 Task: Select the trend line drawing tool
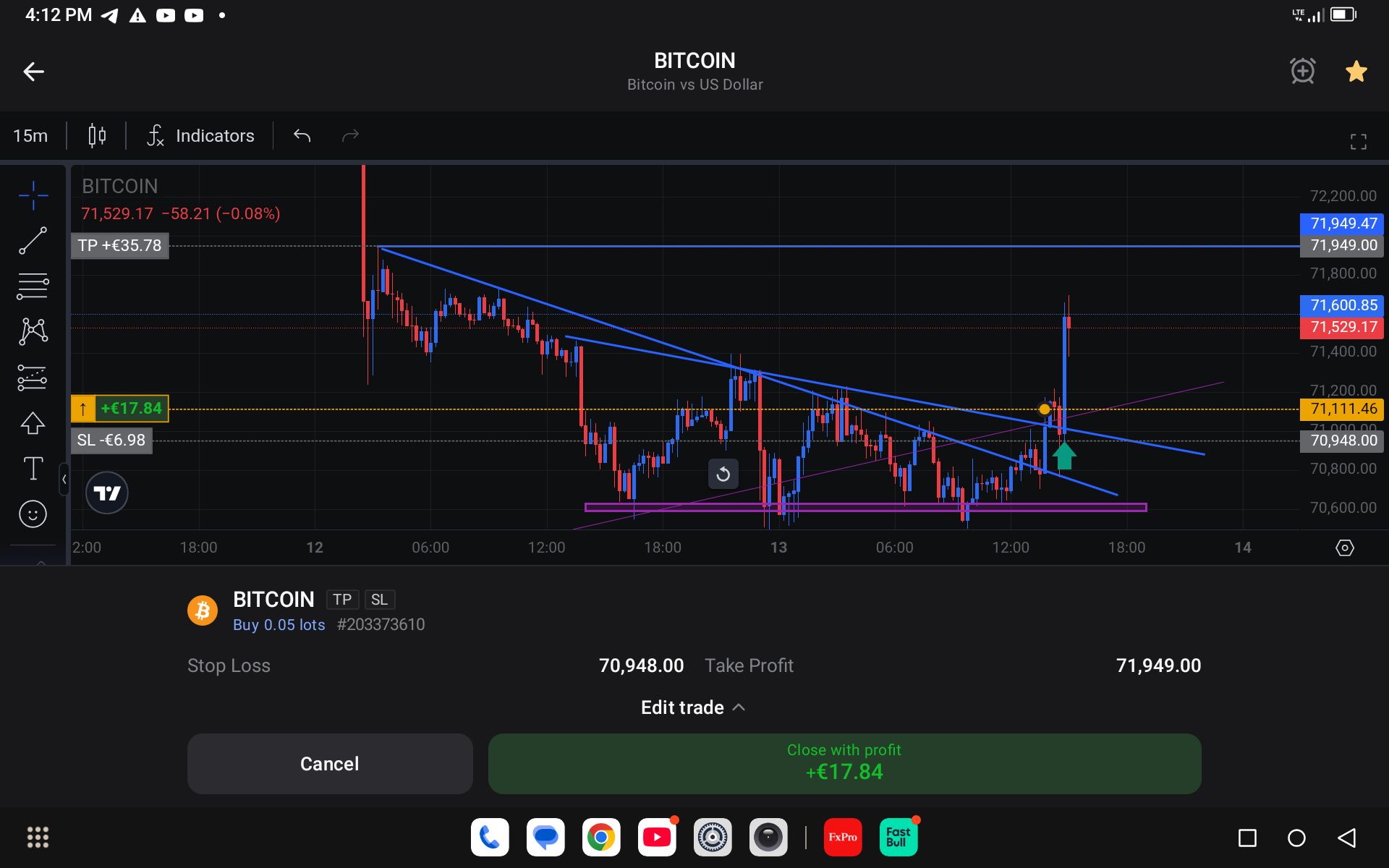[33, 241]
